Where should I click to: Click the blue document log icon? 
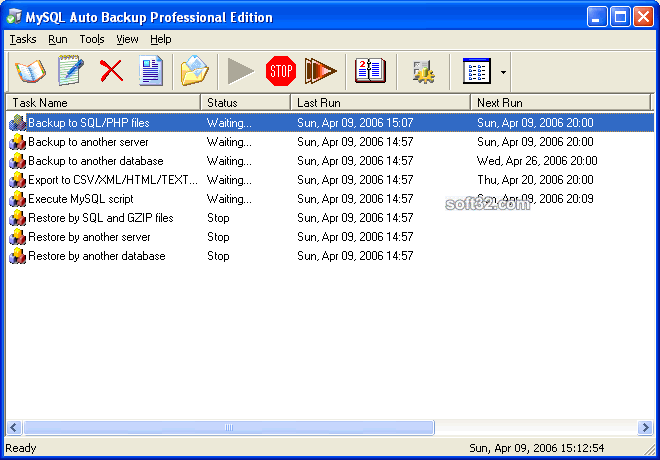point(151,71)
